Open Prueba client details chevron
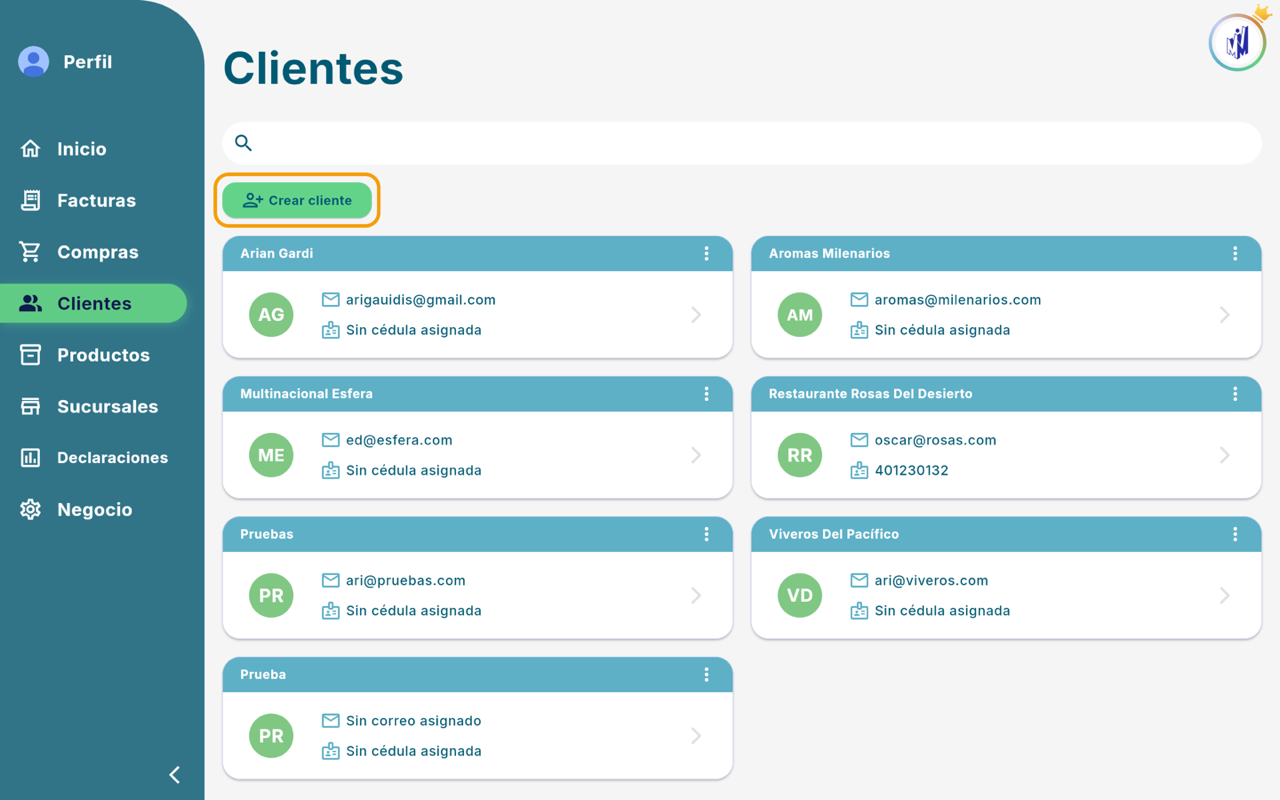 [x=696, y=736]
